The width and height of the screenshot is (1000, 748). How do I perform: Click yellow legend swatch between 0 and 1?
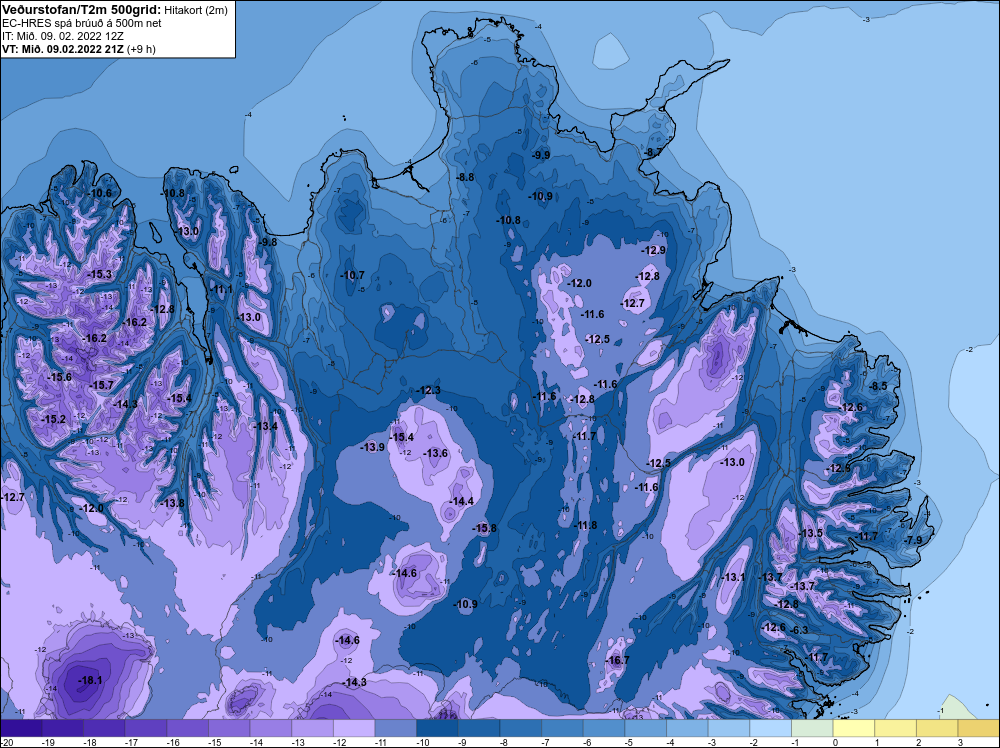pyautogui.click(x=854, y=729)
